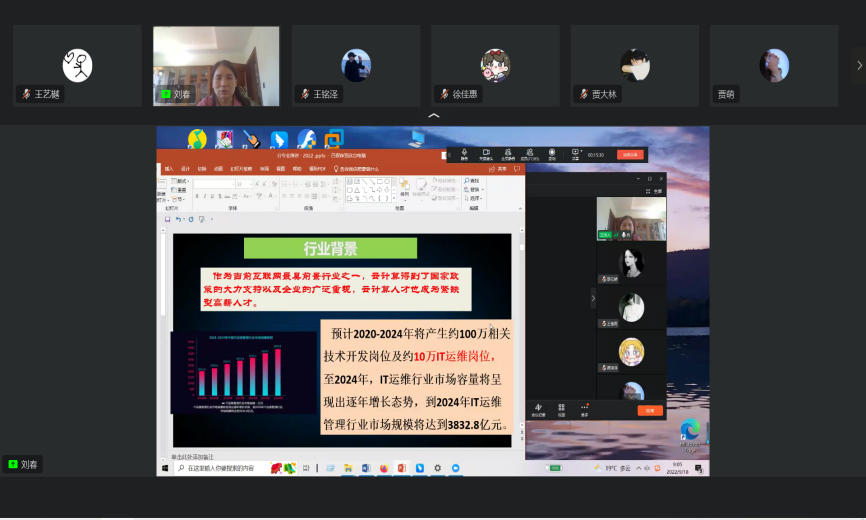Click the Bold formatting icon

point(198,197)
